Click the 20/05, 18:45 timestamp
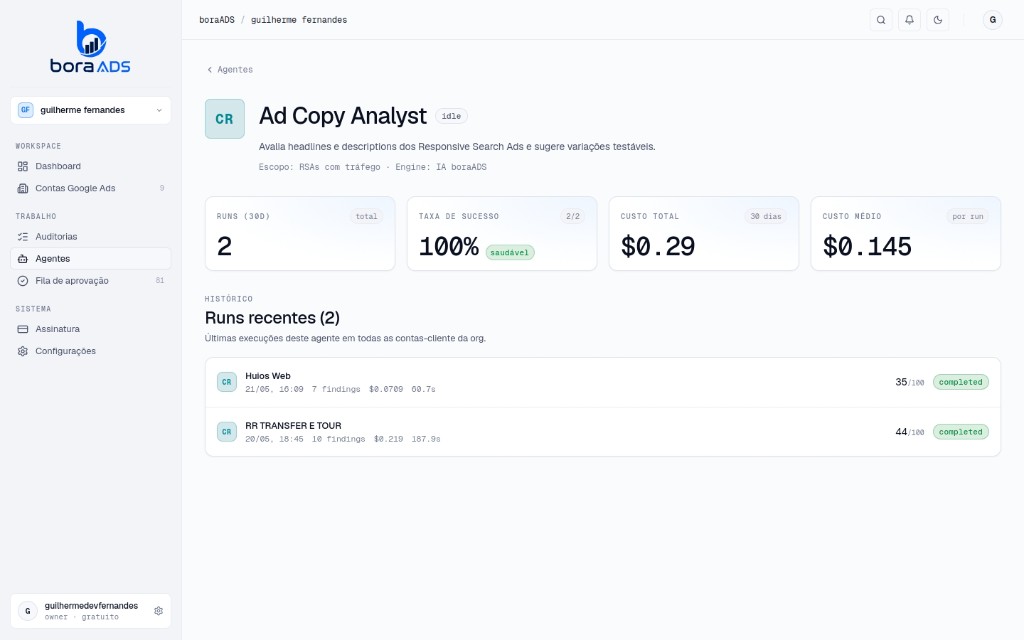Image resolution: width=1024 pixels, height=640 pixels. (274, 439)
